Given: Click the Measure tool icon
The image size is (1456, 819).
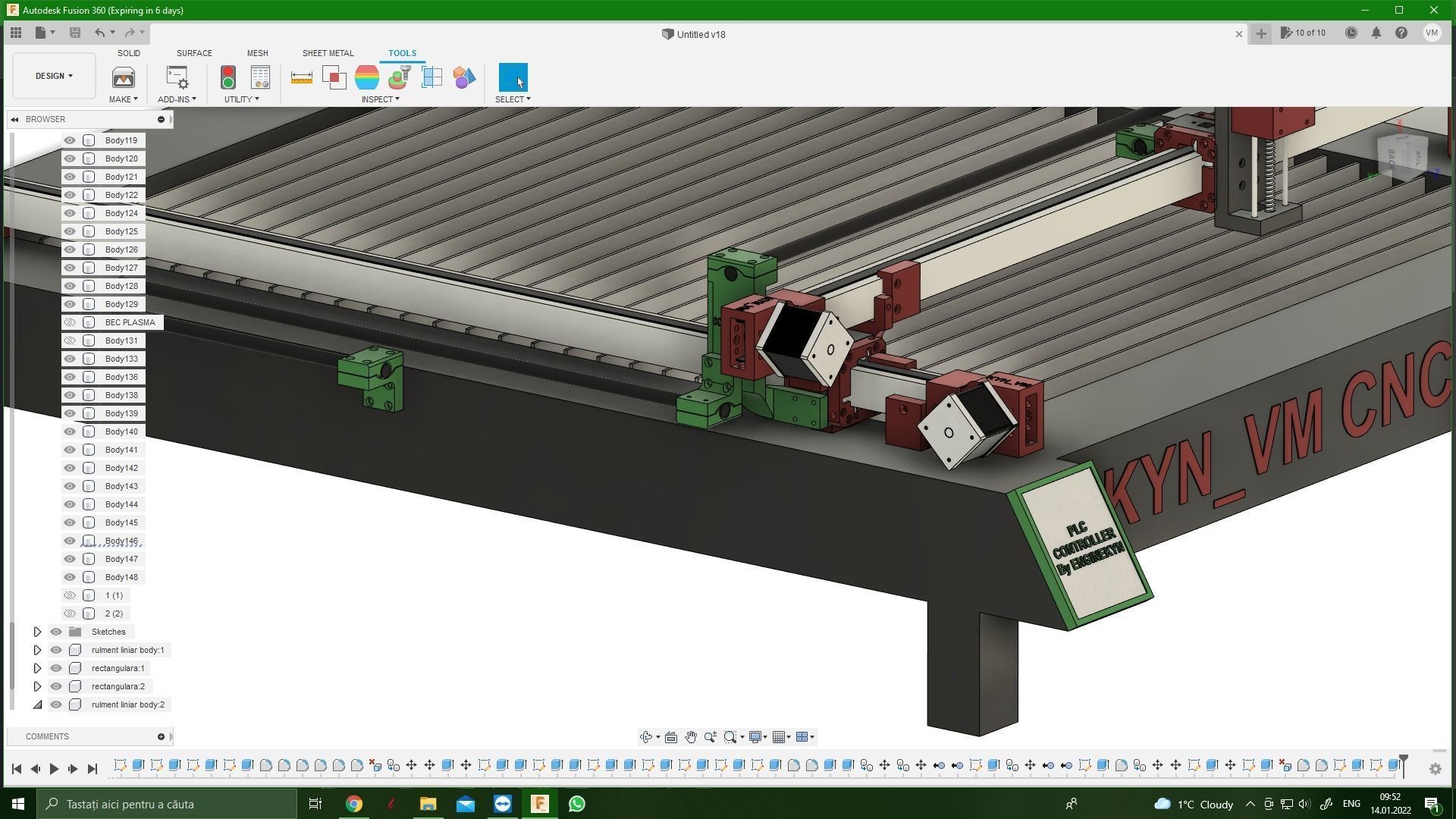Looking at the screenshot, I should (301, 77).
